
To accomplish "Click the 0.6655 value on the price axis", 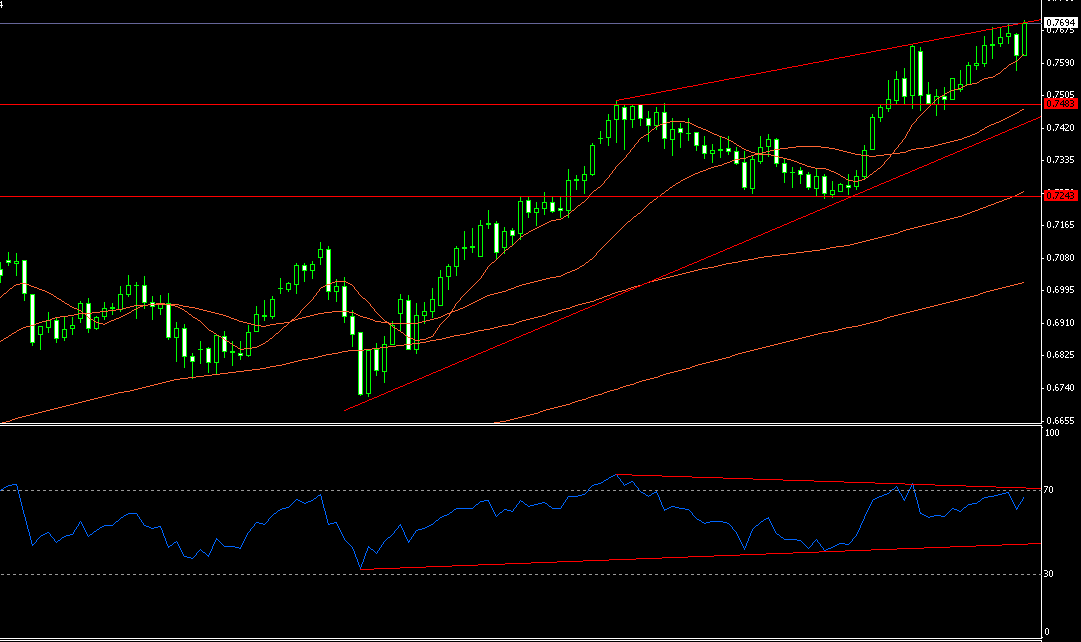I will [1060, 421].
